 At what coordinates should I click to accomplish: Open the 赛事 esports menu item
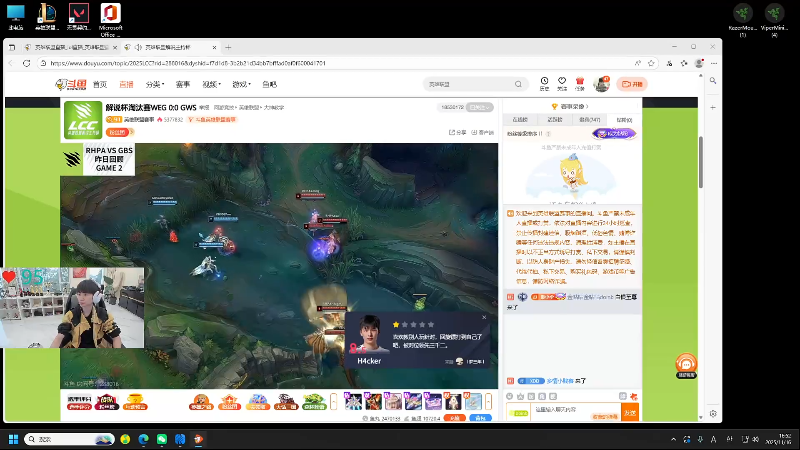183,84
